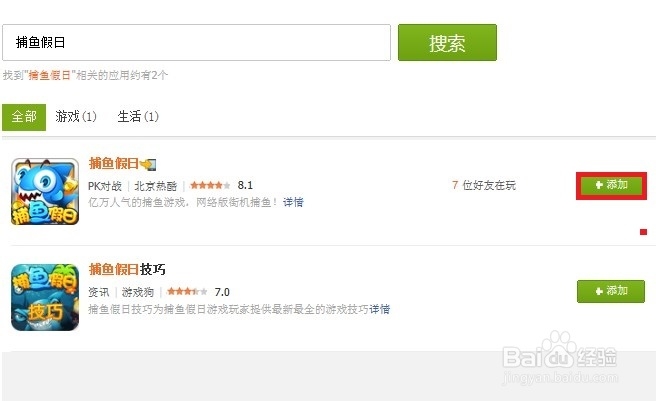Open the 捕鱼假日技巧 title link
Image resolution: width=656 pixels, height=401 pixels.
[127, 269]
